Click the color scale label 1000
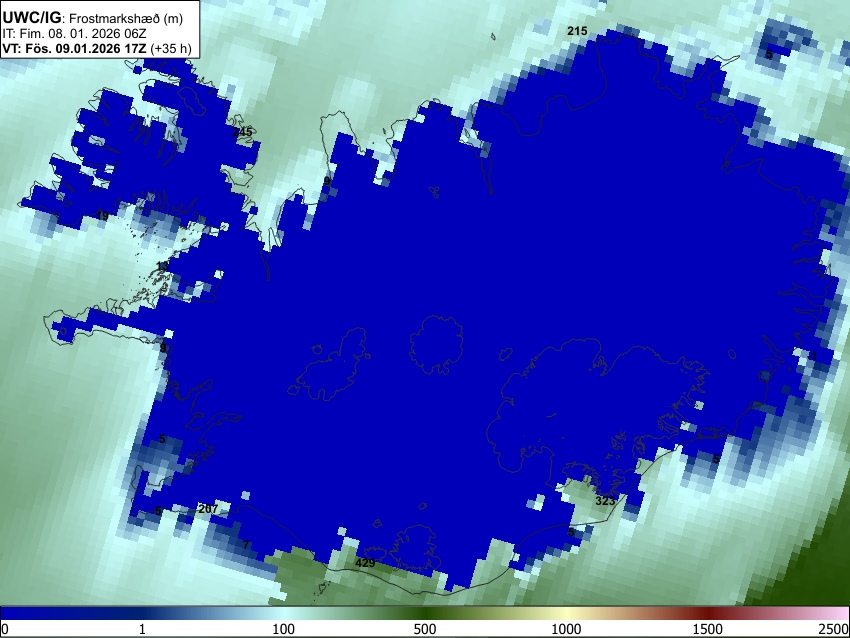The image size is (850, 638). pyautogui.click(x=566, y=629)
